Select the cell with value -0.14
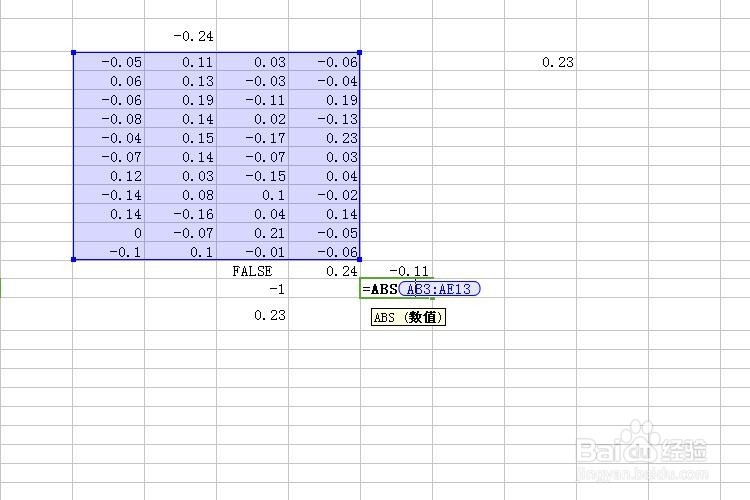 [x=109, y=195]
